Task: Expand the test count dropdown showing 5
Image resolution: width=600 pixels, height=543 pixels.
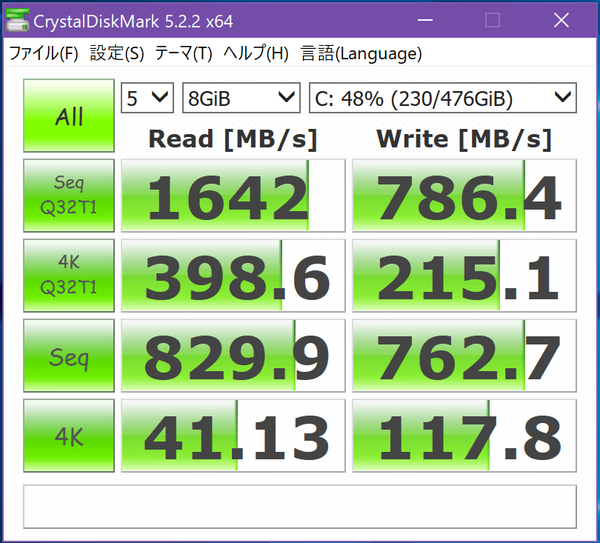Action: point(147,98)
